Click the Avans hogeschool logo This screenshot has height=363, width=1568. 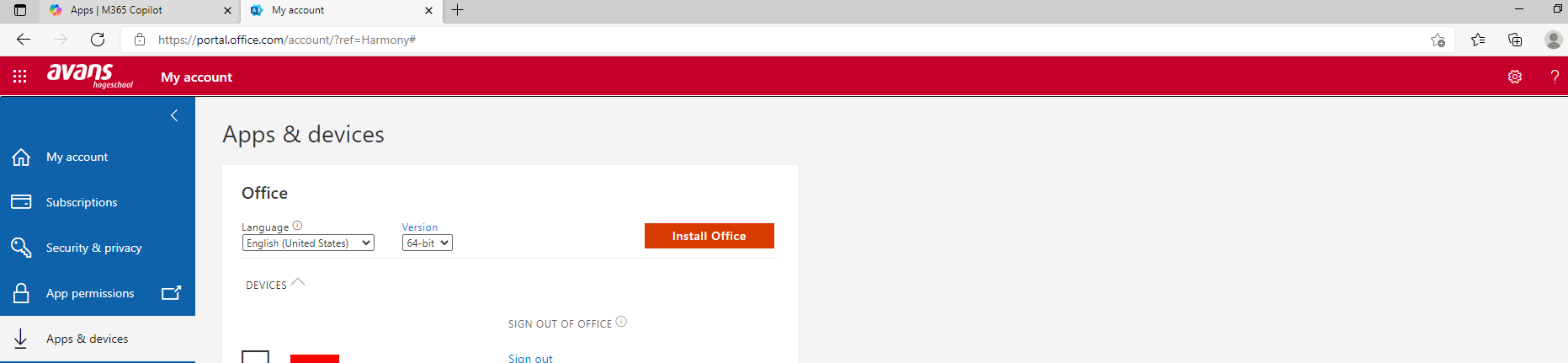click(89, 75)
